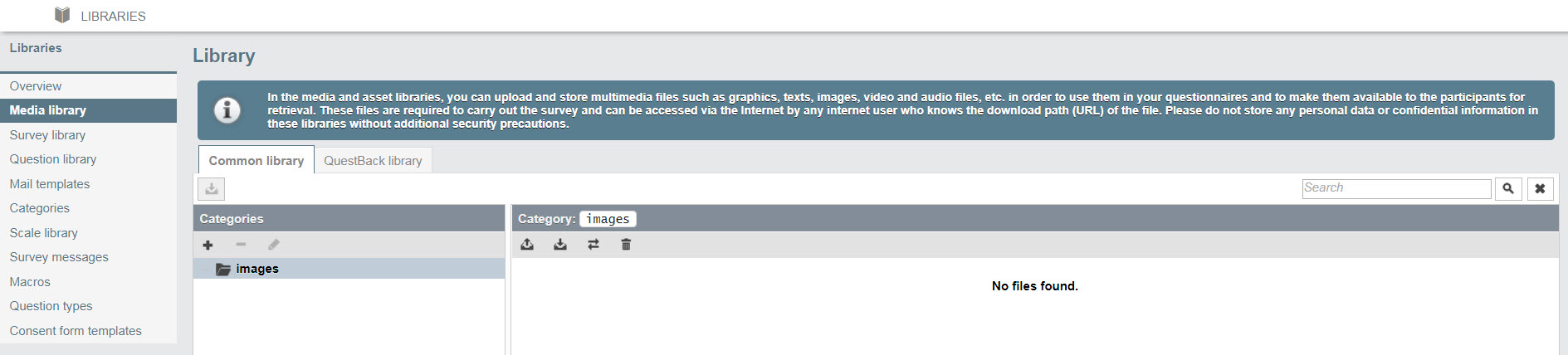Image resolution: width=1568 pixels, height=355 pixels.
Task: Click the delete trash icon
Action: click(x=626, y=245)
